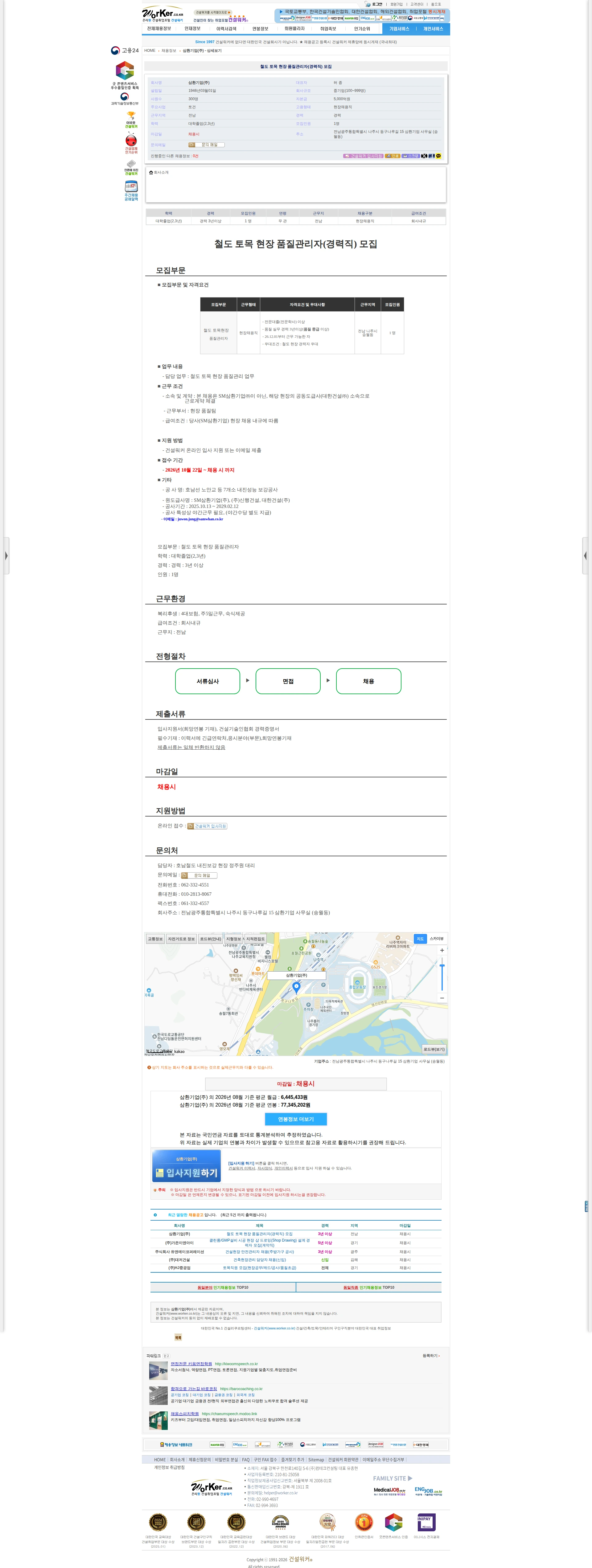Switch map to 지도 mode
Image resolution: width=592 pixels, height=1568 pixels.
coord(420,939)
